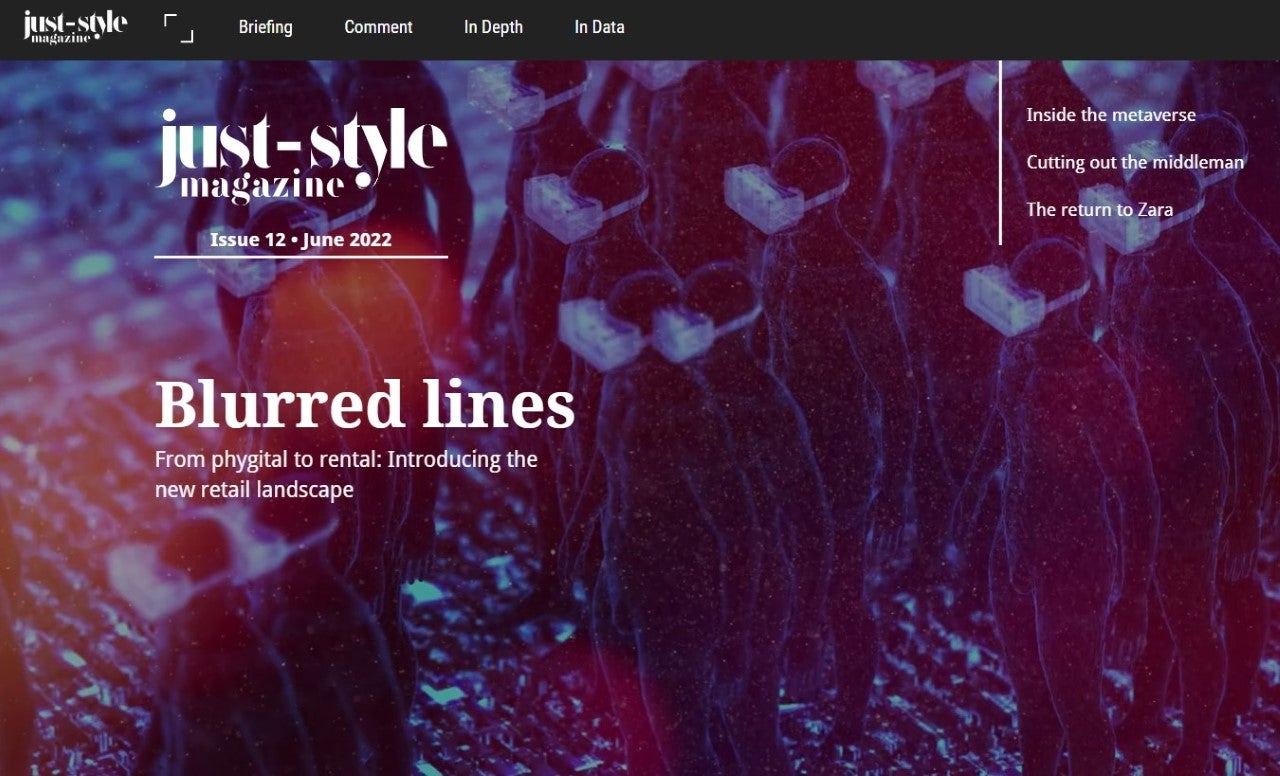
Task: Open the Briefing menu
Action: click(265, 27)
